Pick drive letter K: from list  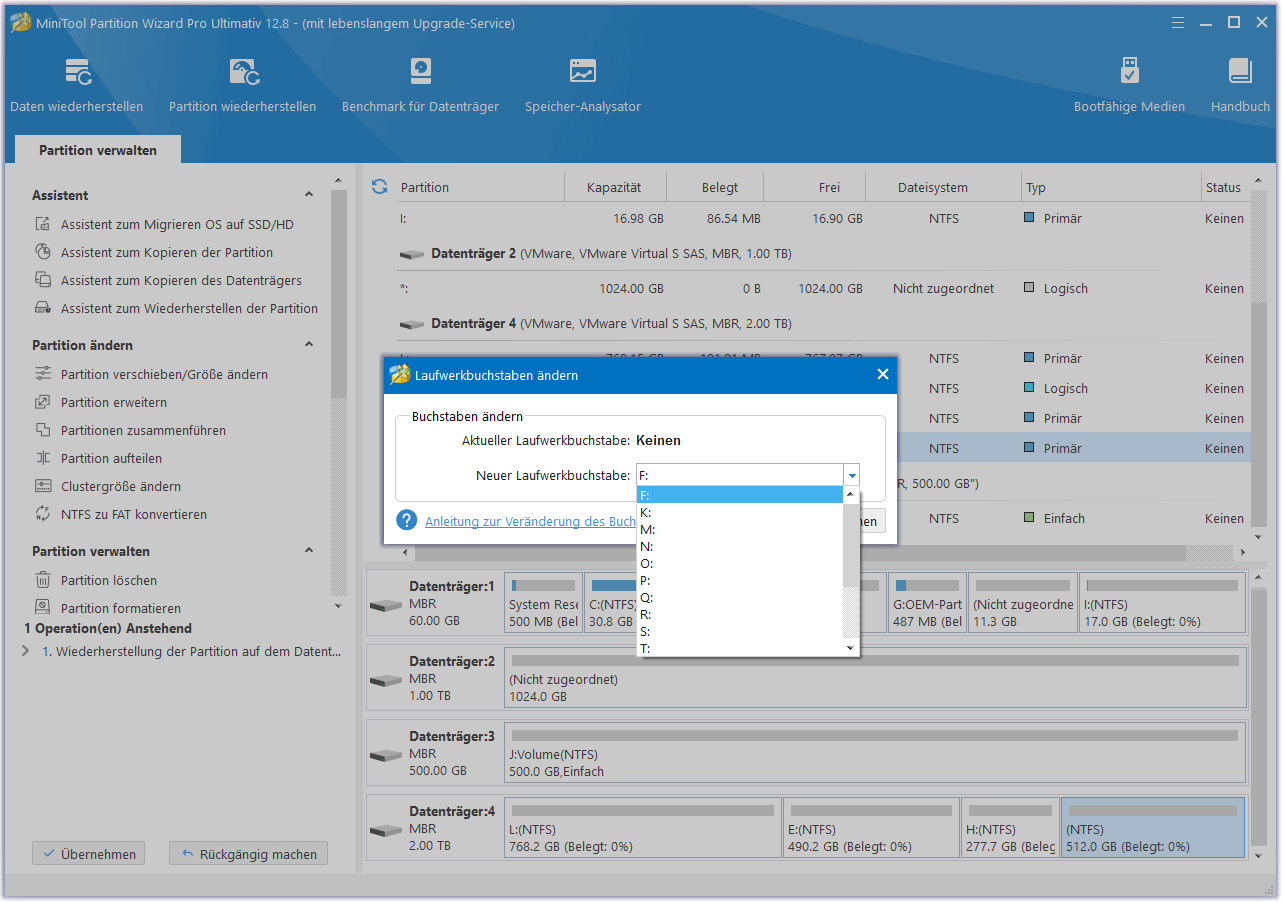click(740, 512)
